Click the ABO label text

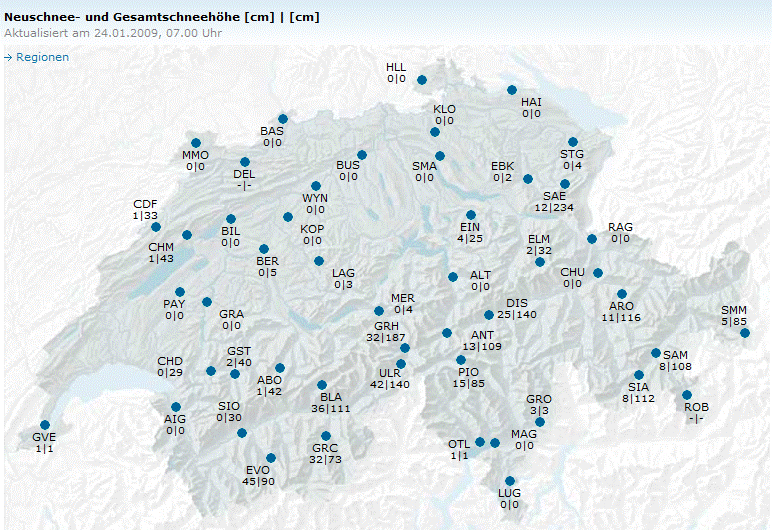click(x=269, y=380)
